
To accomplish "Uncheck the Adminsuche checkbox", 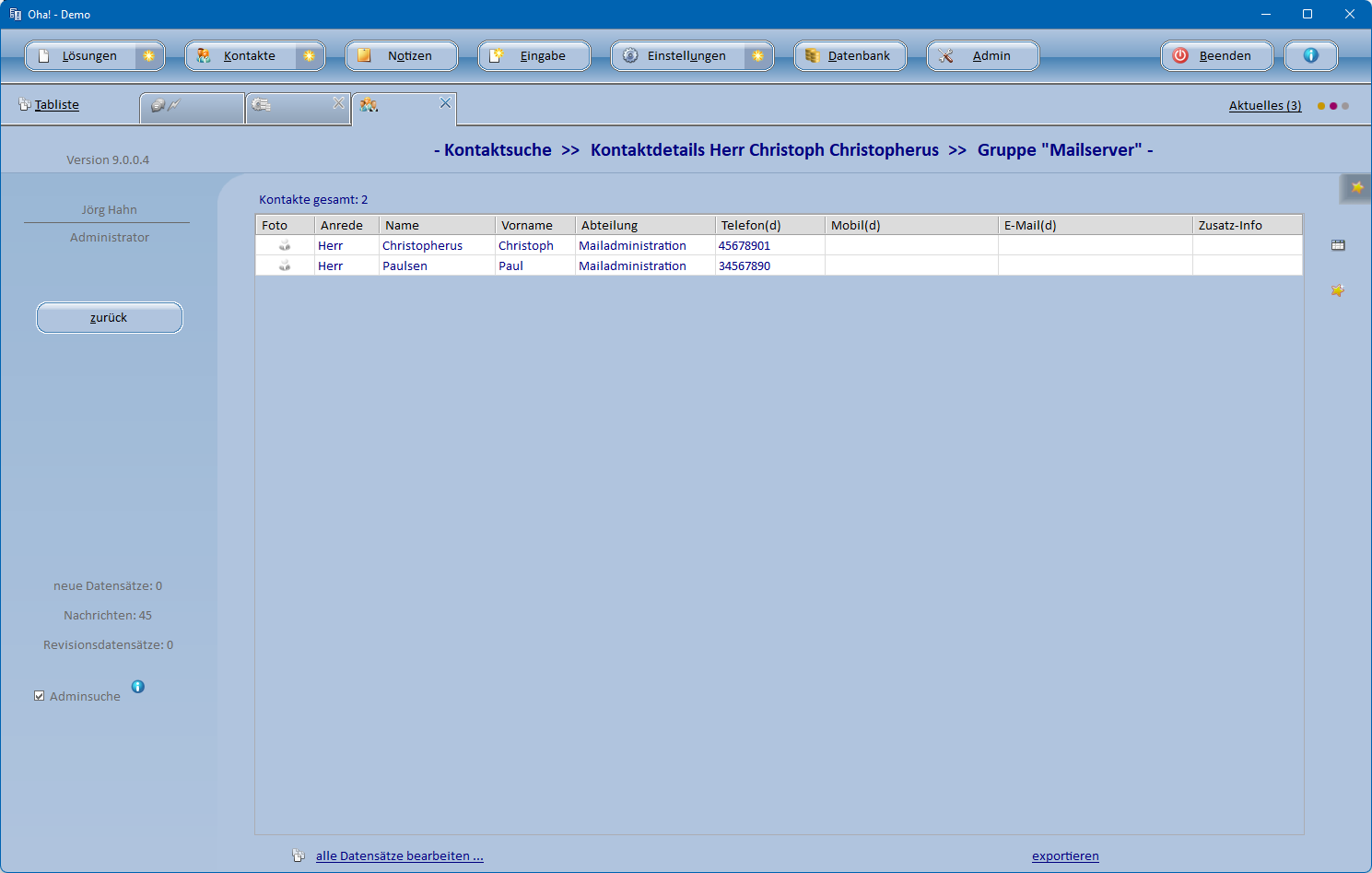I will click(x=40, y=696).
